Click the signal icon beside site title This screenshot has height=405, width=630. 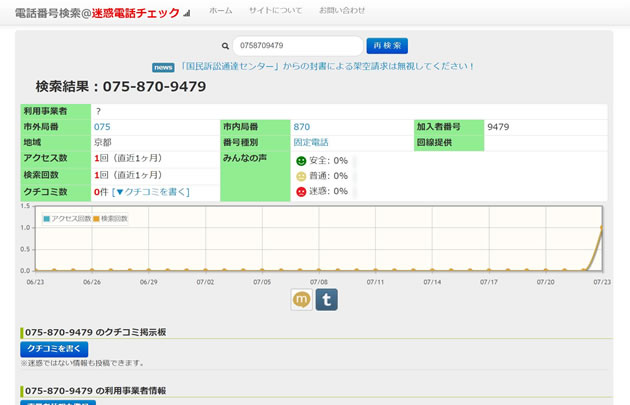187,13
